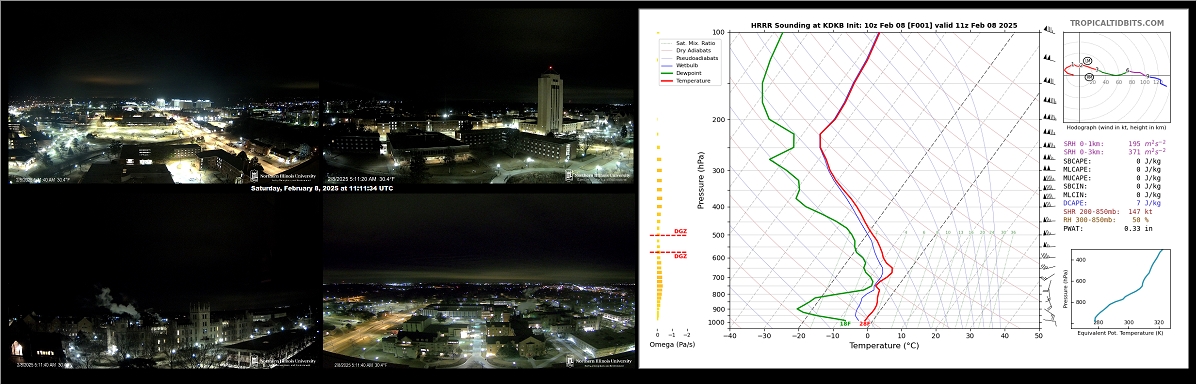The width and height of the screenshot is (1197, 385).
Task: Click the TROPICALTIDBITS.COM watermark link
Action: (1117, 24)
